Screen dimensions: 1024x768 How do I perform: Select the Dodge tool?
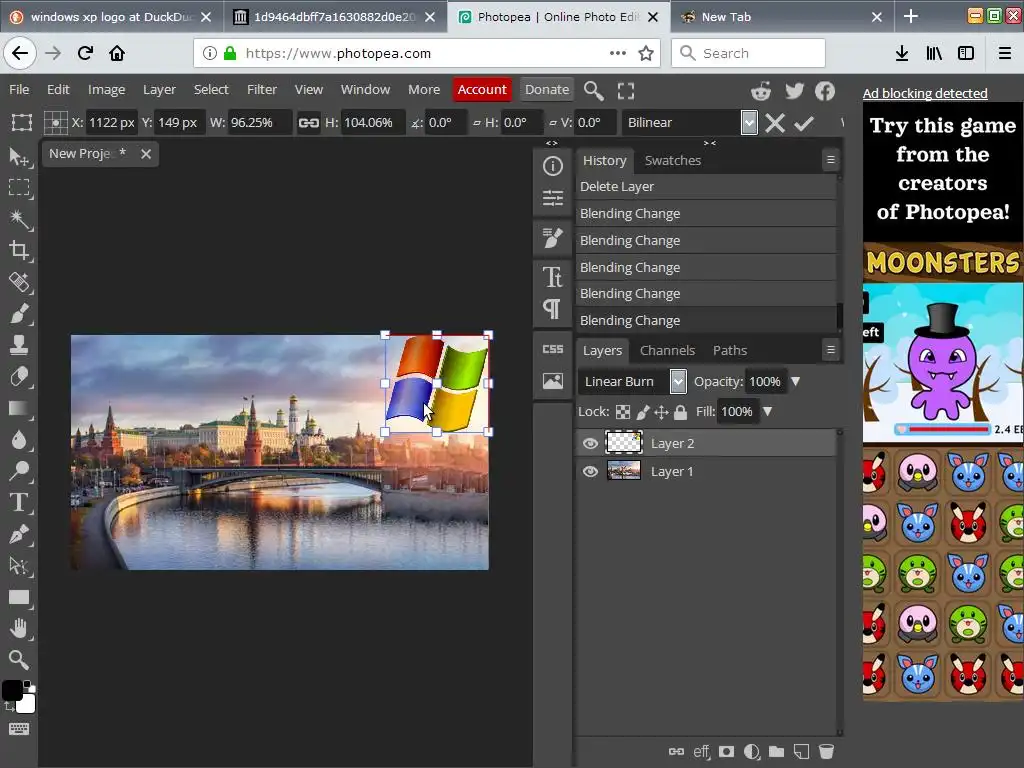[x=19, y=470]
